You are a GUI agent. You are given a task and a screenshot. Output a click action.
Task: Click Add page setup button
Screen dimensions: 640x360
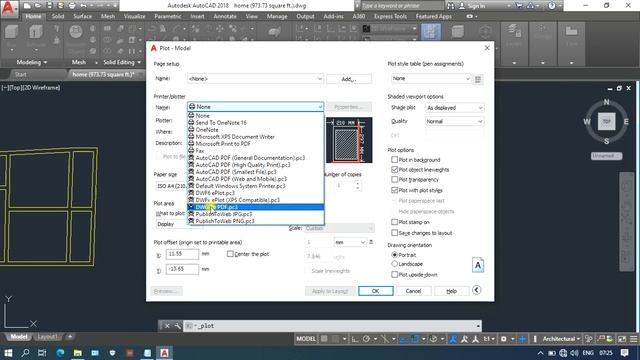tap(349, 79)
